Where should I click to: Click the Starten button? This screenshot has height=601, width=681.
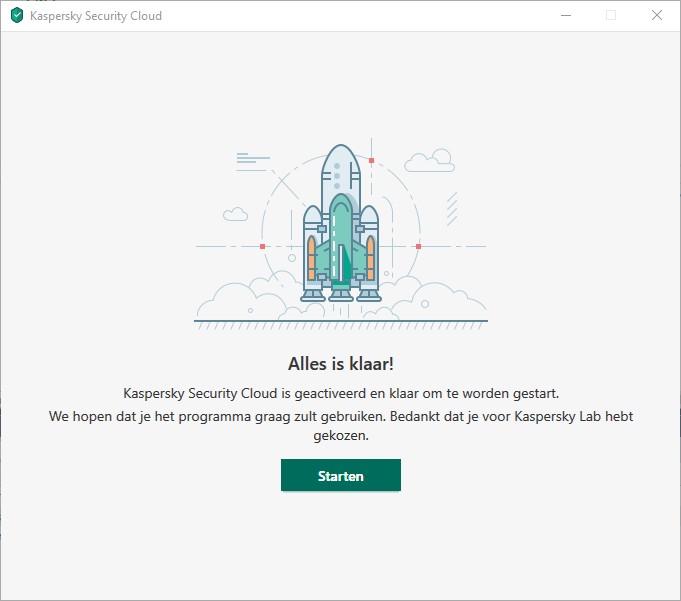pos(340,476)
